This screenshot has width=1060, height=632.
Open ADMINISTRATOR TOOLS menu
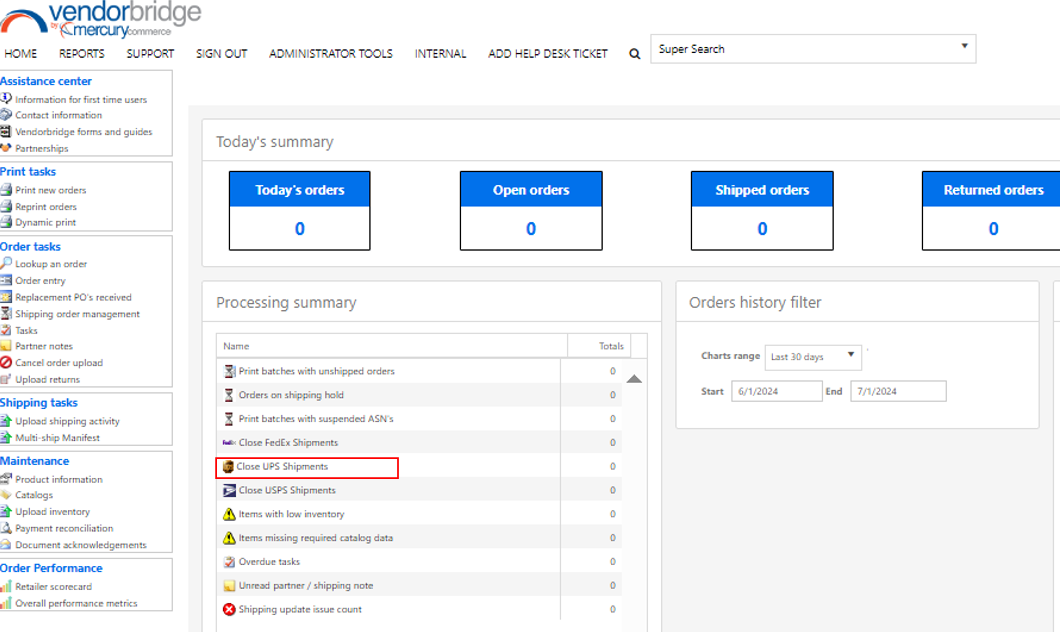331,53
